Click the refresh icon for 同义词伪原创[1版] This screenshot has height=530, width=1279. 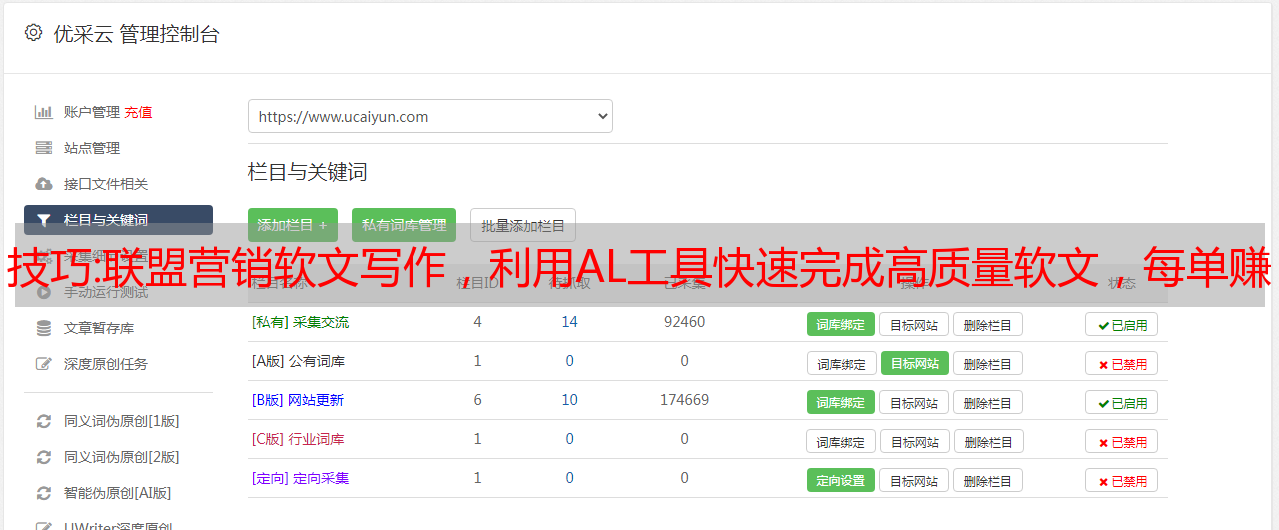pyautogui.click(x=44, y=421)
